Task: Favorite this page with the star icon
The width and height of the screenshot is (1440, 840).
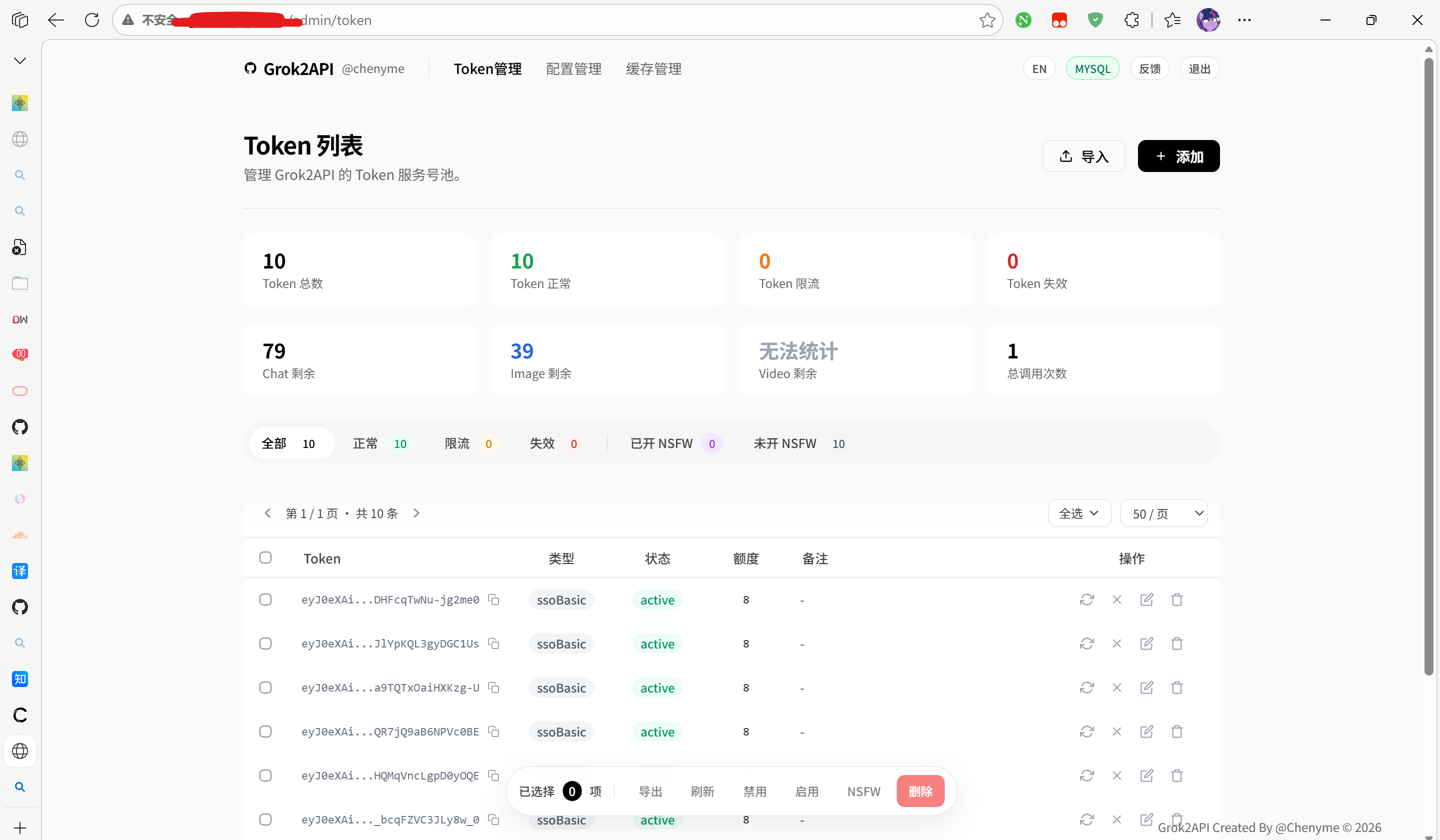Action: coord(987,20)
